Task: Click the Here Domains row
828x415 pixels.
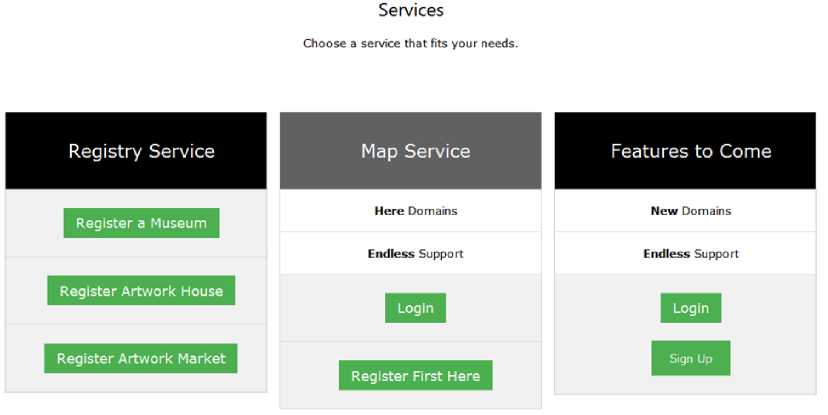Action: pyautogui.click(x=415, y=211)
